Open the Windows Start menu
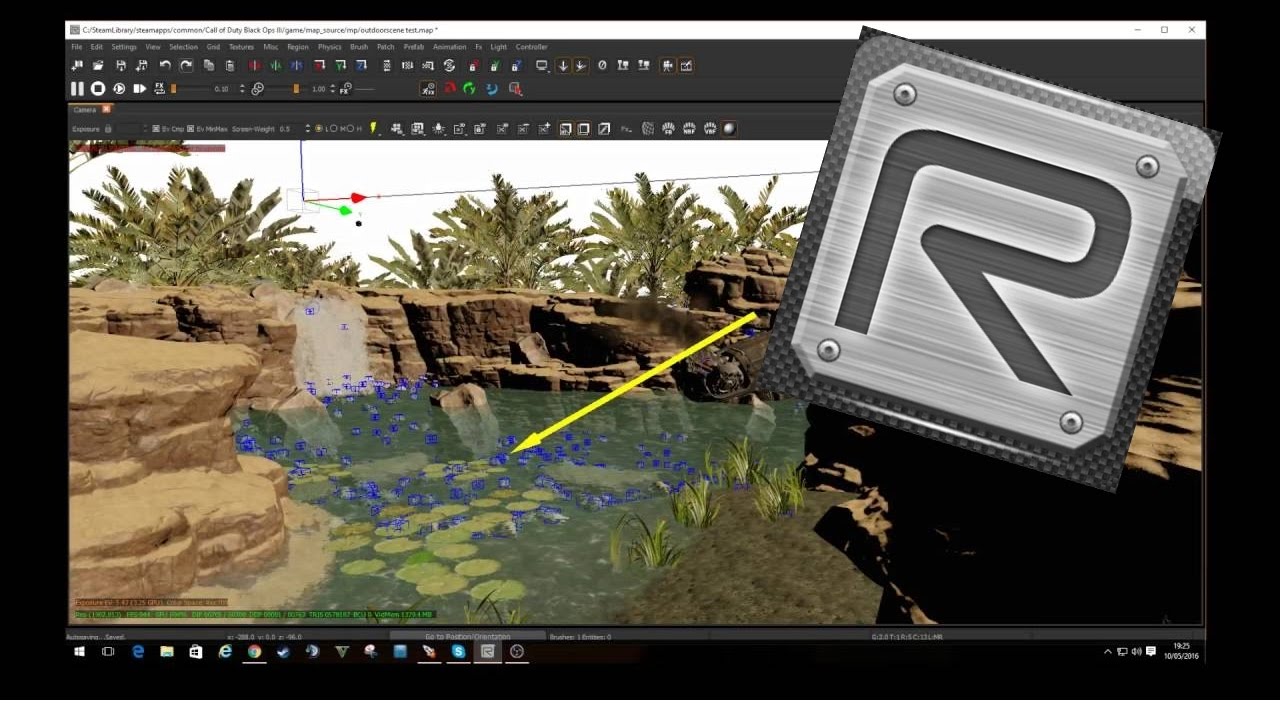1280x720 pixels. click(x=79, y=651)
